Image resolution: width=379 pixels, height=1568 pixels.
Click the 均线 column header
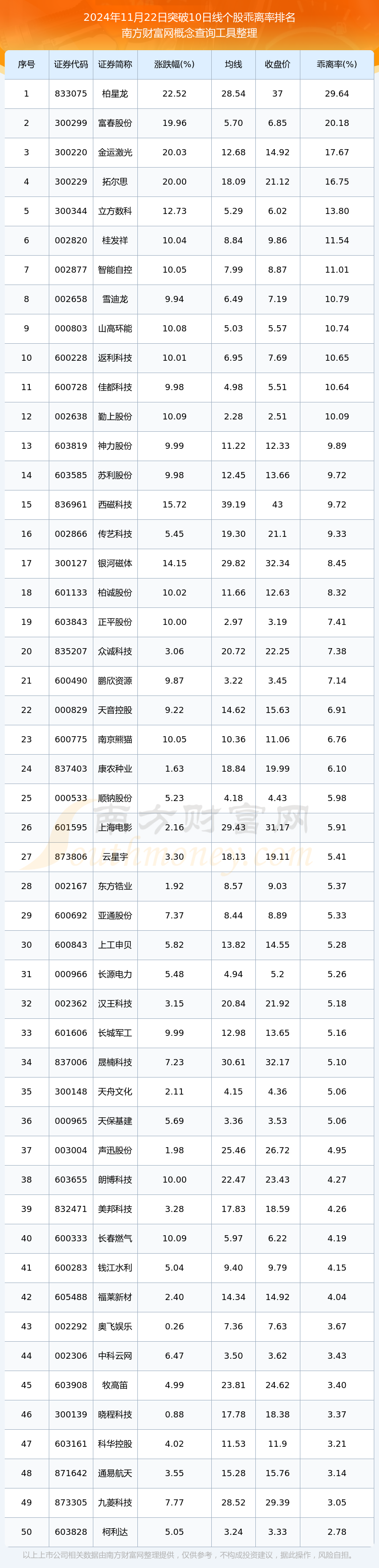click(234, 64)
